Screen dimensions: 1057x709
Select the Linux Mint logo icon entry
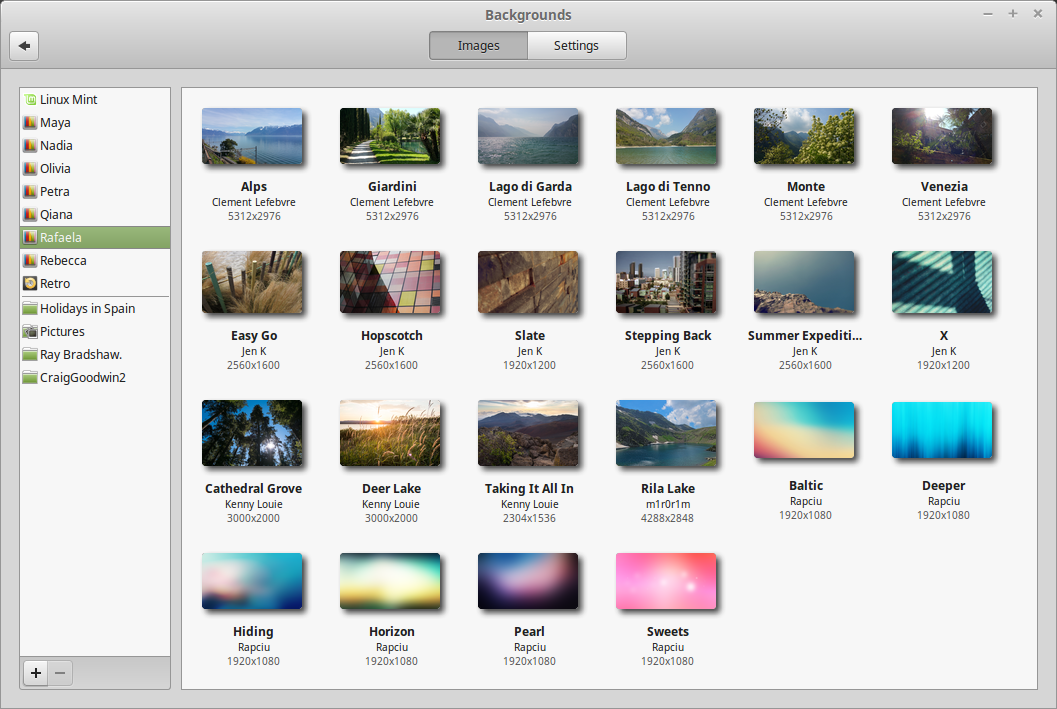tap(30, 100)
